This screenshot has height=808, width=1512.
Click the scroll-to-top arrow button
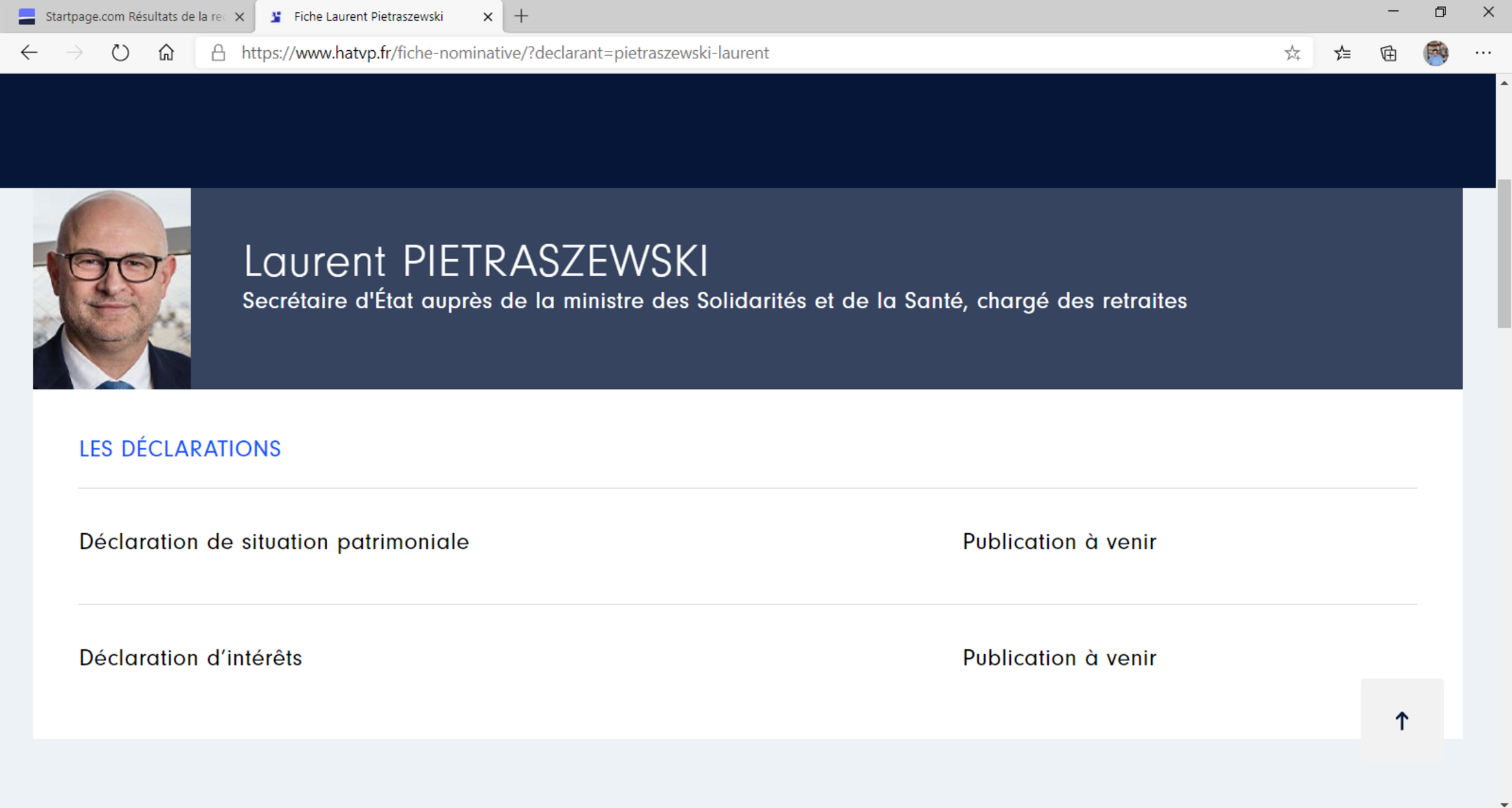pyautogui.click(x=1401, y=720)
